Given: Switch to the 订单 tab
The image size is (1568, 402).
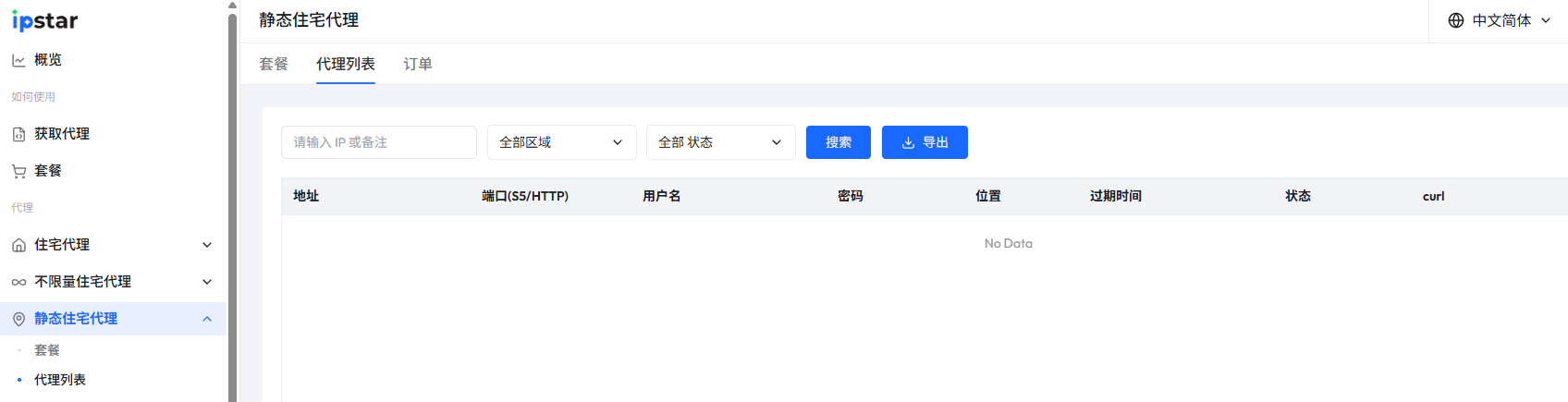Looking at the screenshot, I should (418, 64).
